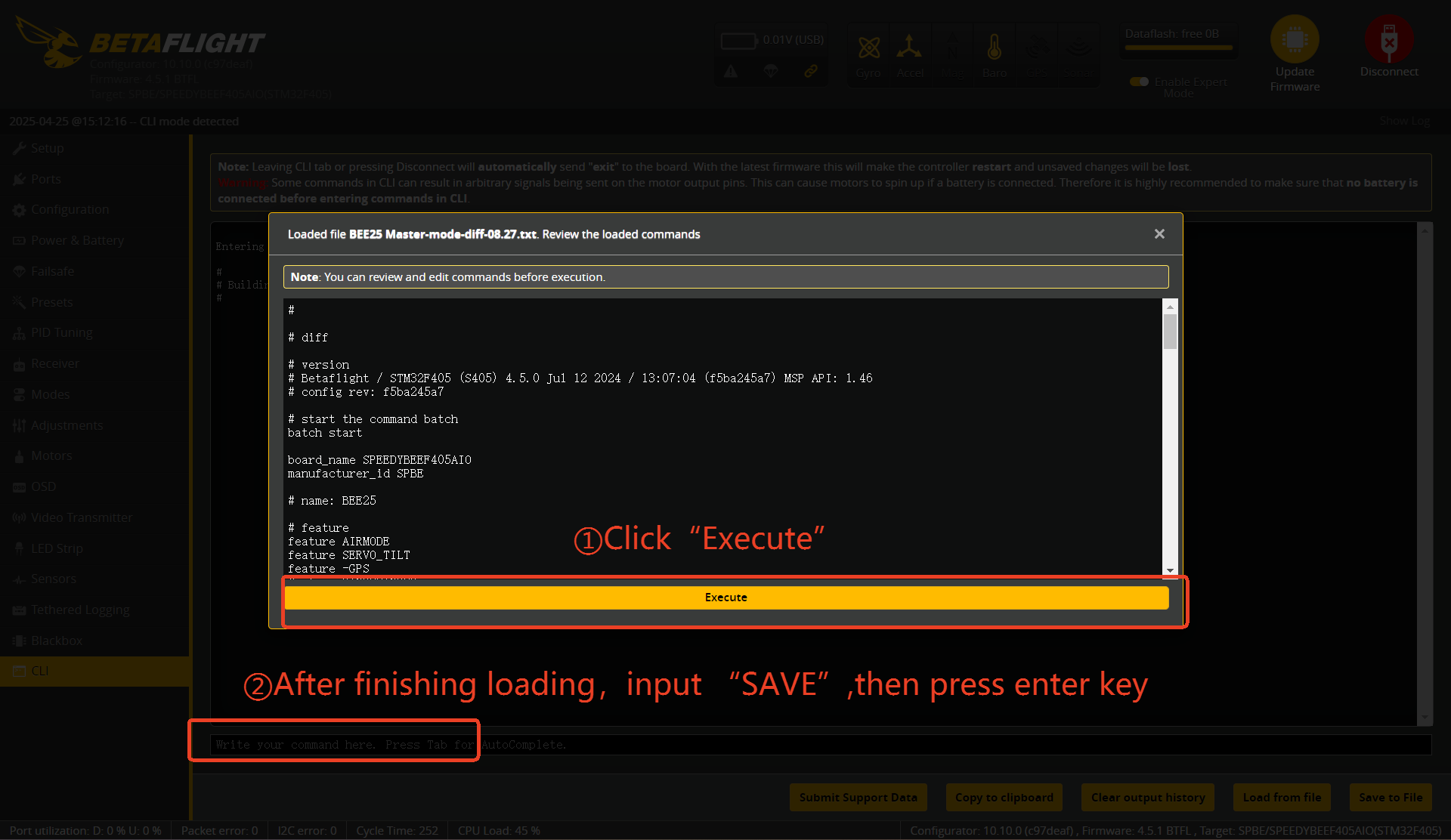Open the Blackbox tab
This screenshot has width=1451, height=840.
(94, 641)
